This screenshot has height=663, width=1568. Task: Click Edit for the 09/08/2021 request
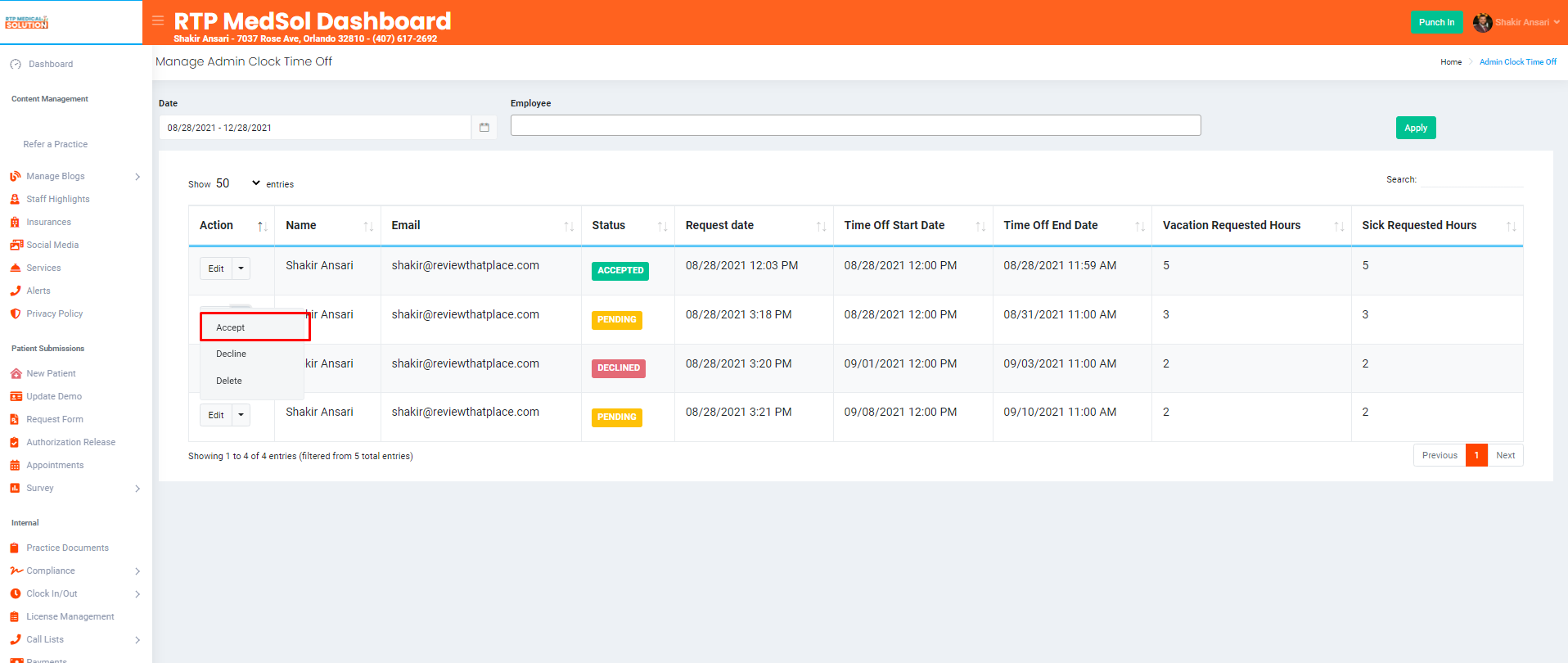[x=216, y=415]
